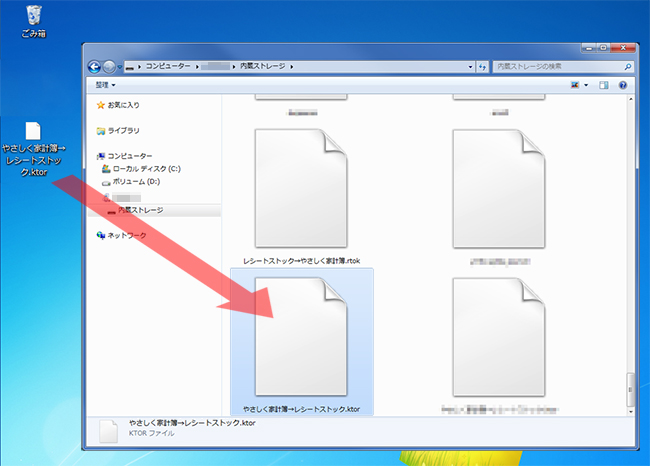Minimize the Explorer window
650x466 pixels.
coord(589,48)
